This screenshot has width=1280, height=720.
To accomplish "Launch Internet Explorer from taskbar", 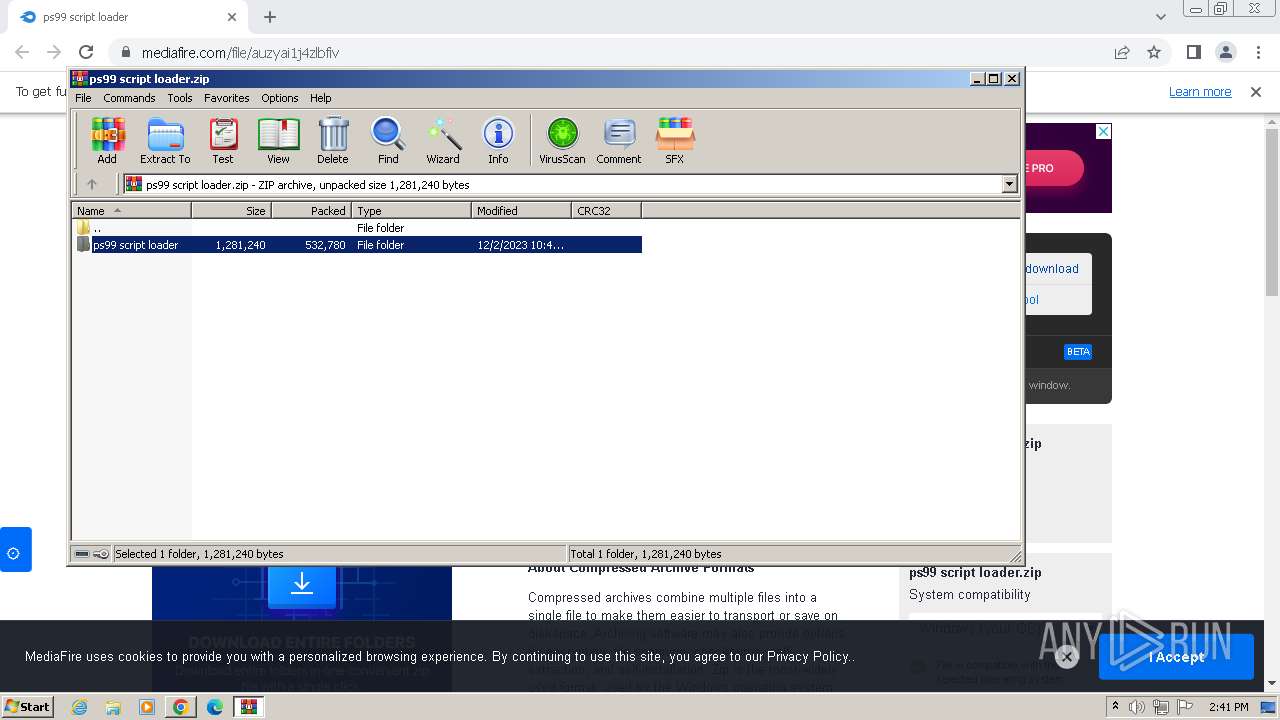I will coord(79,707).
